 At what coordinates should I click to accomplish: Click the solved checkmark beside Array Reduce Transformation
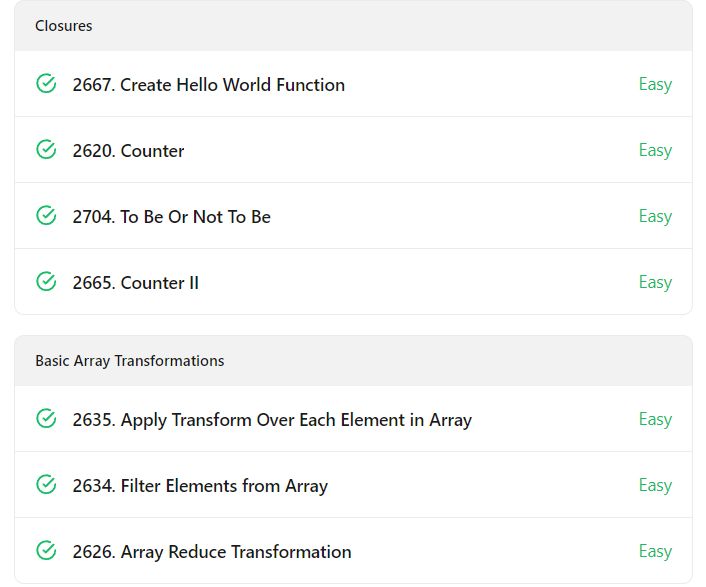46,551
